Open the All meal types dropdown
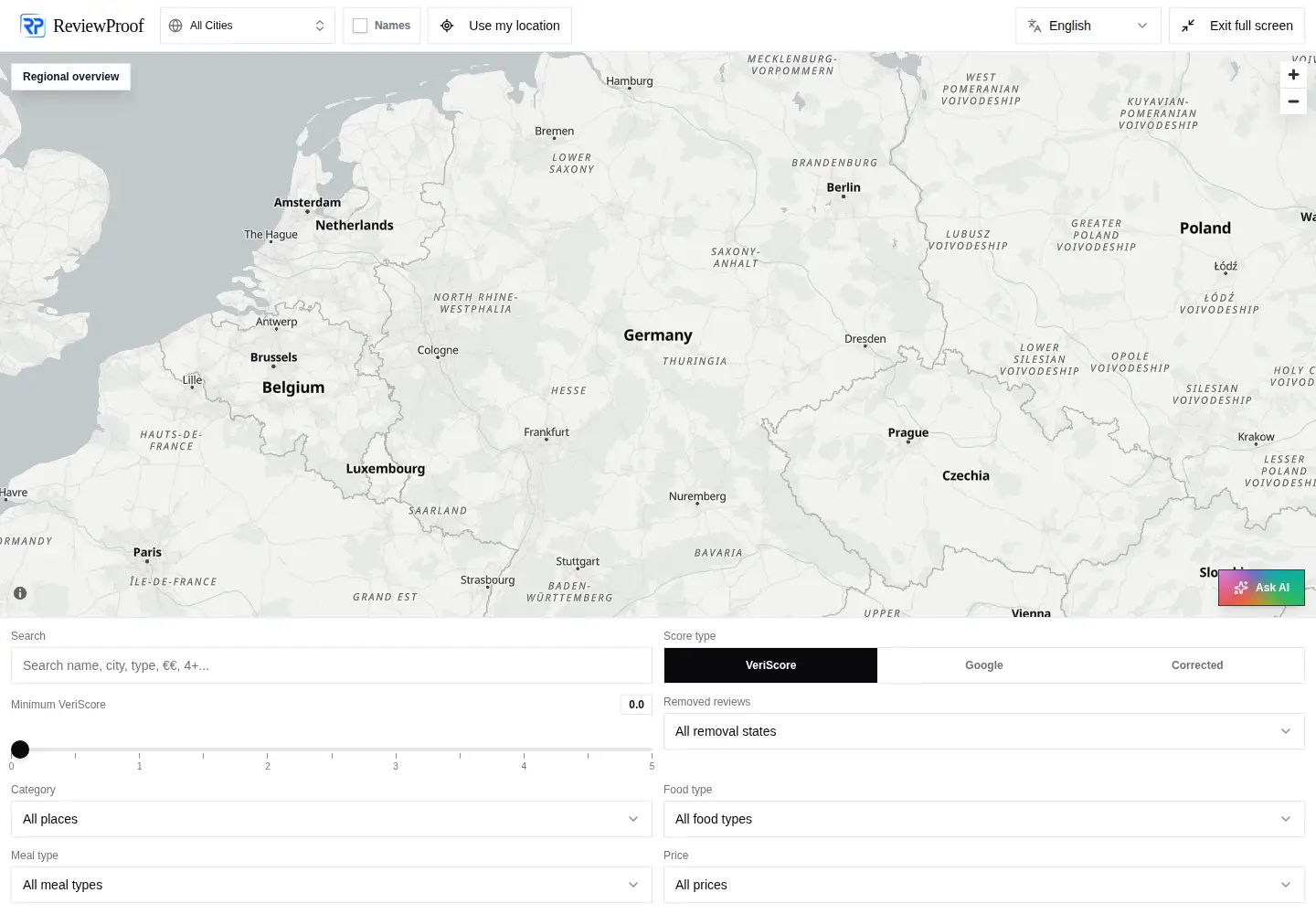This screenshot has width=1316, height=914. pyautogui.click(x=331, y=885)
